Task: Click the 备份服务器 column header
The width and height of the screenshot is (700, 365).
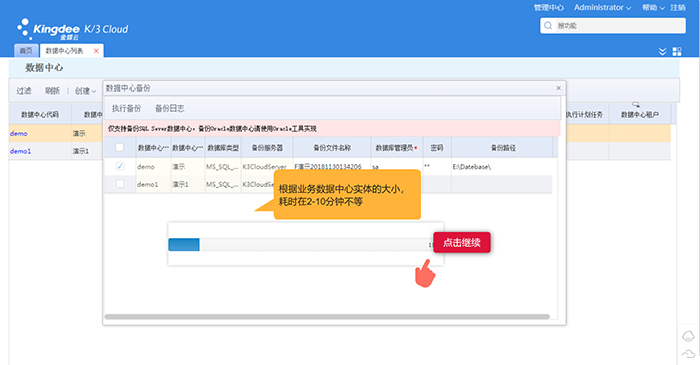Action: click(267, 148)
